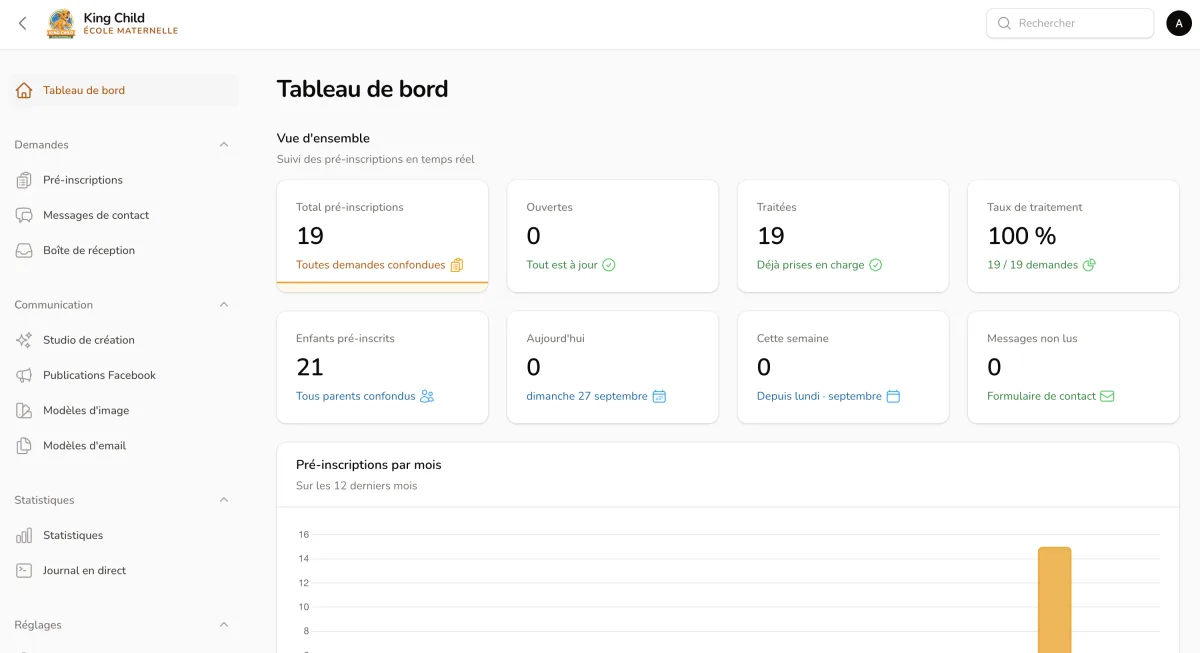Image resolution: width=1200 pixels, height=653 pixels.
Task: Open the user avatar menu A
Action: pyautogui.click(x=1180, y=23)
